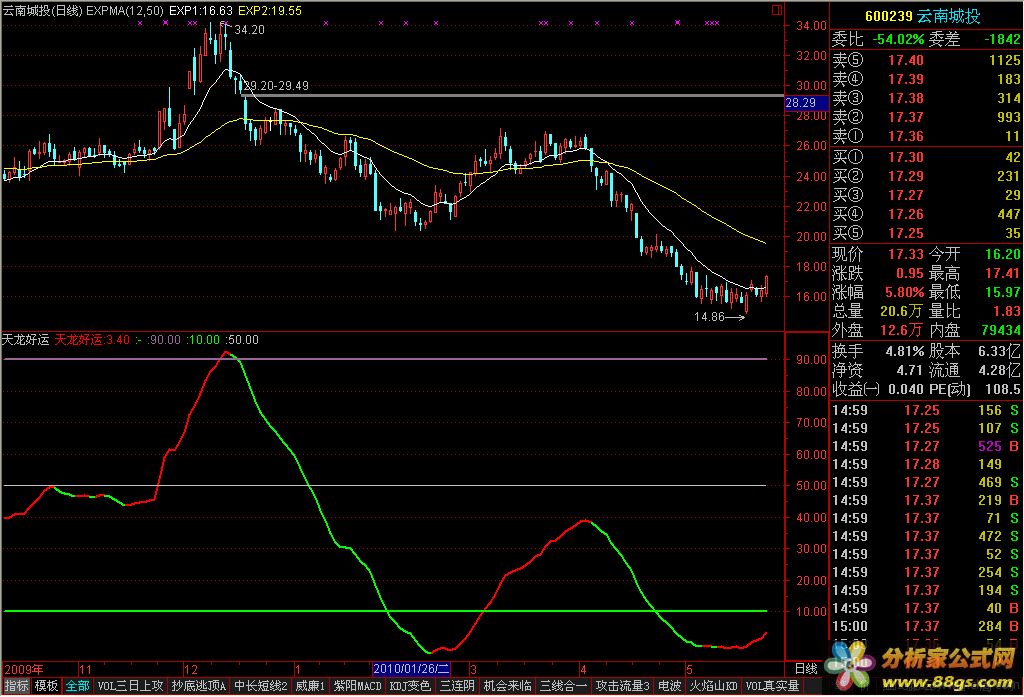Select the 指标 tab
Screen dimensions: 1024x697
pos(16,685)
